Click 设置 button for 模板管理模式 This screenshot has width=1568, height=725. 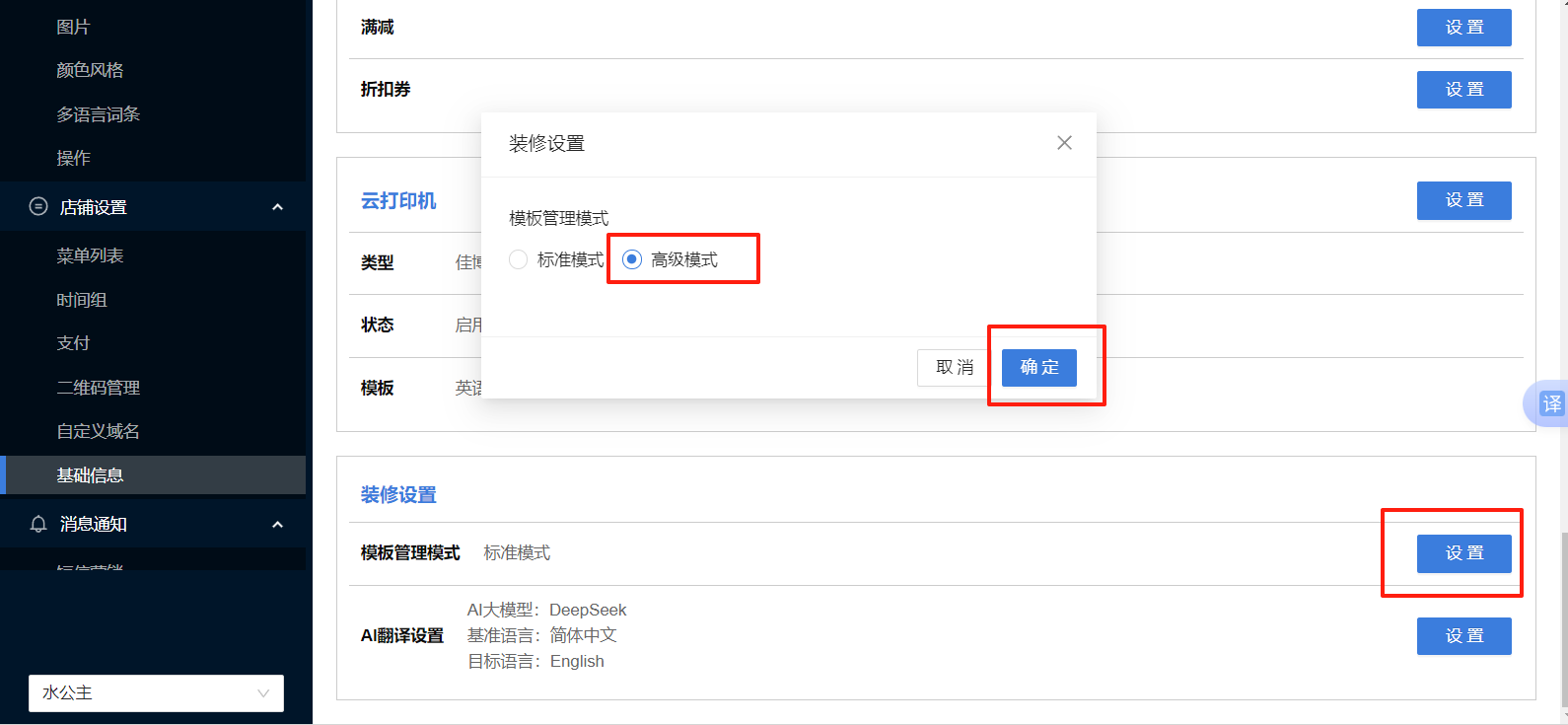[1463, 553]
